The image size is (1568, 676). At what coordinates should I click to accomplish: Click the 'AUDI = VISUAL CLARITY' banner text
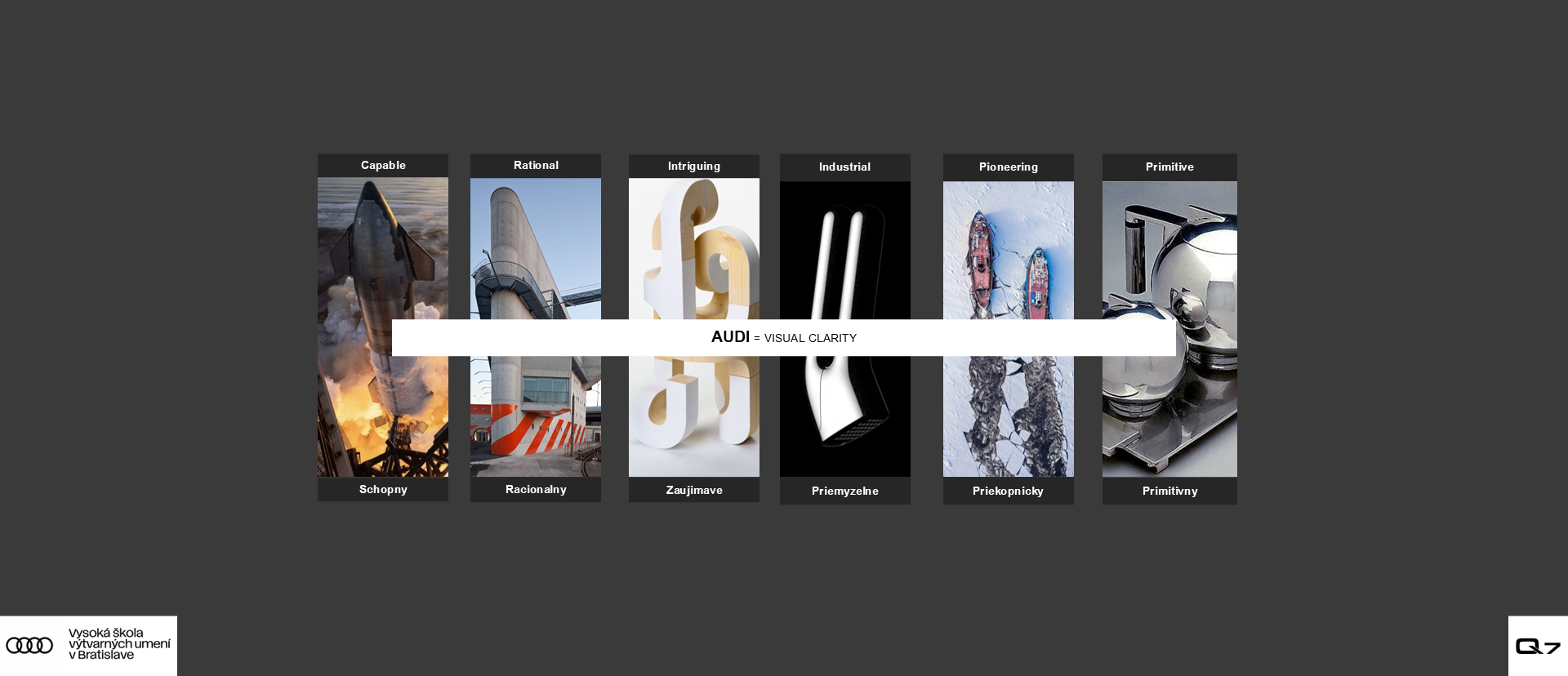(784, 337)
